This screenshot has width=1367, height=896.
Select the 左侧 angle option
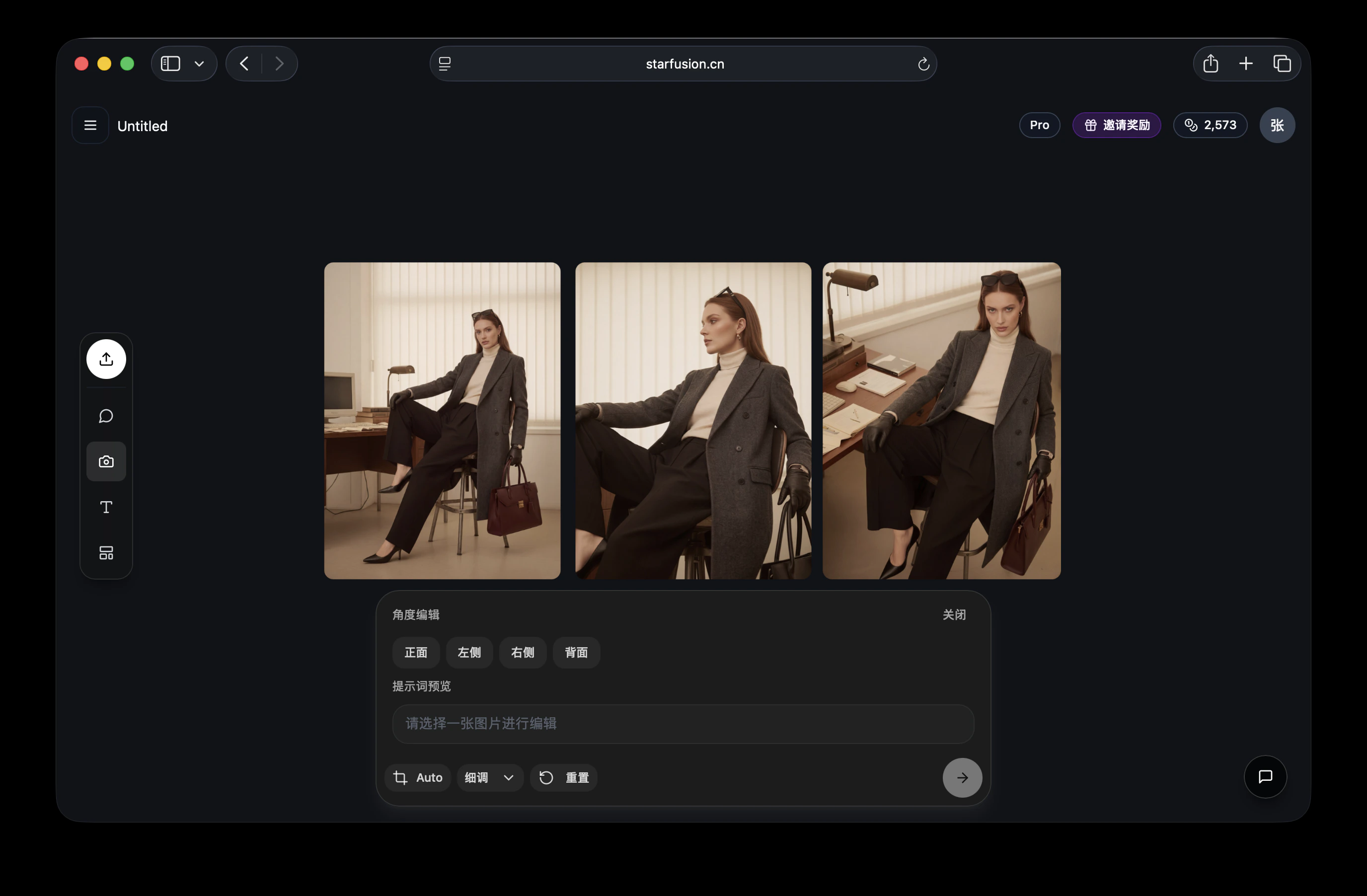pos(469,653)
